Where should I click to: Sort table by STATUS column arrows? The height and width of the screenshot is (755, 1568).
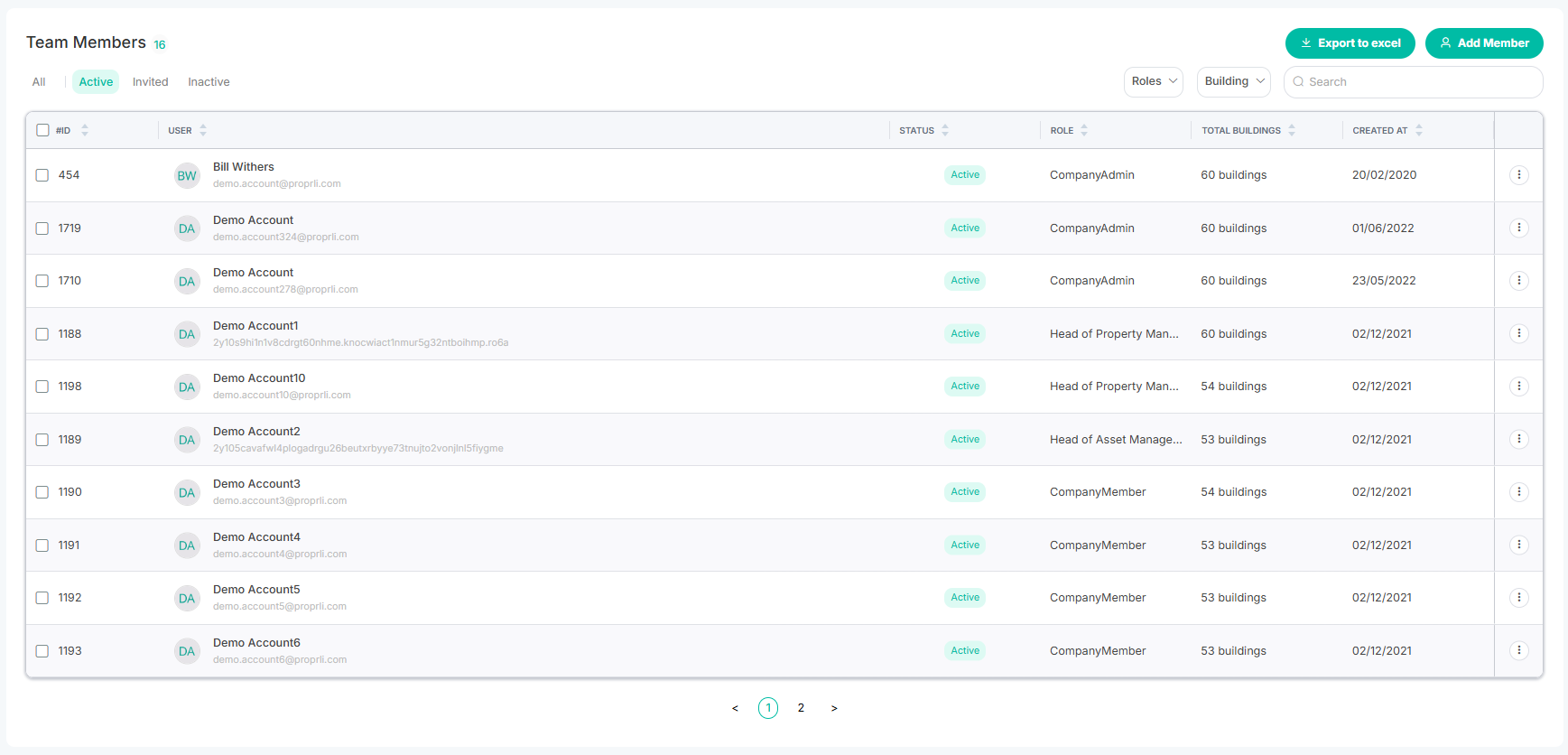point(945,130)
